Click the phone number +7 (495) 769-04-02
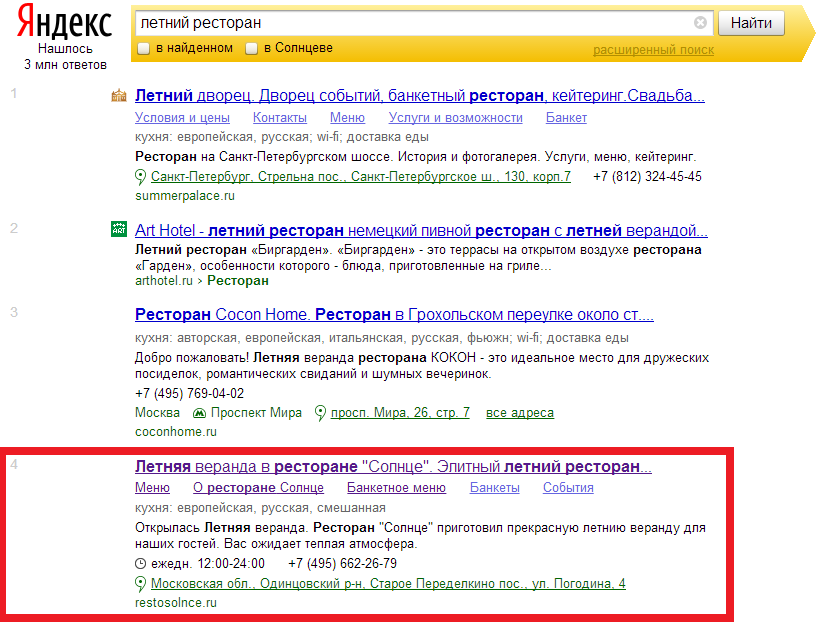Viewport: 816px width, 627px height. [189, 394]
